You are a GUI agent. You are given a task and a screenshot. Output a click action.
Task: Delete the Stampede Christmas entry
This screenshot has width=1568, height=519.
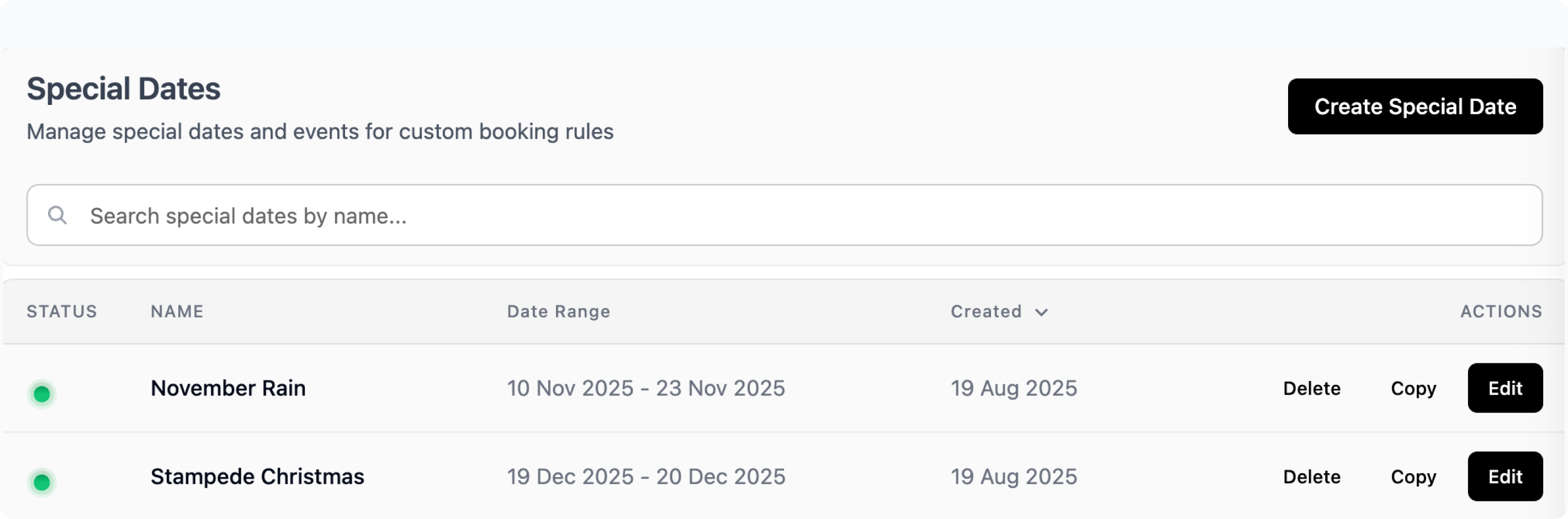[1312, 476]
